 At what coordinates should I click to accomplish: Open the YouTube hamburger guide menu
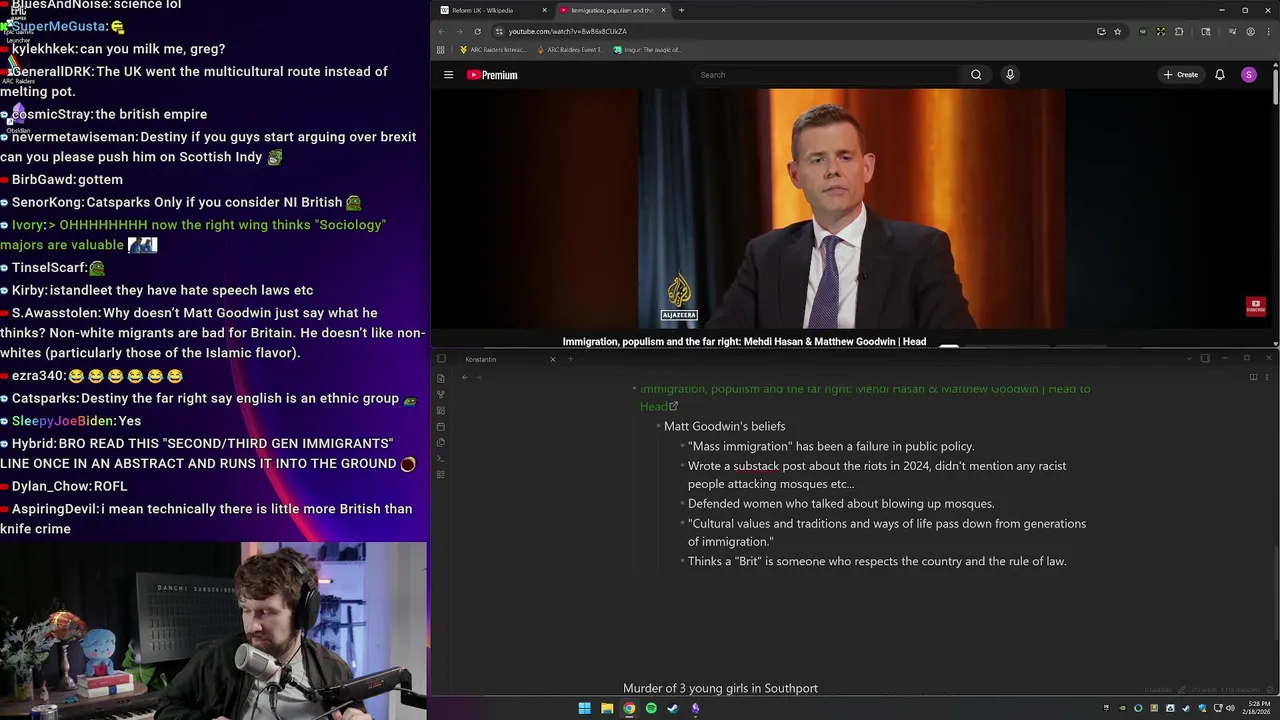point(448,75)
